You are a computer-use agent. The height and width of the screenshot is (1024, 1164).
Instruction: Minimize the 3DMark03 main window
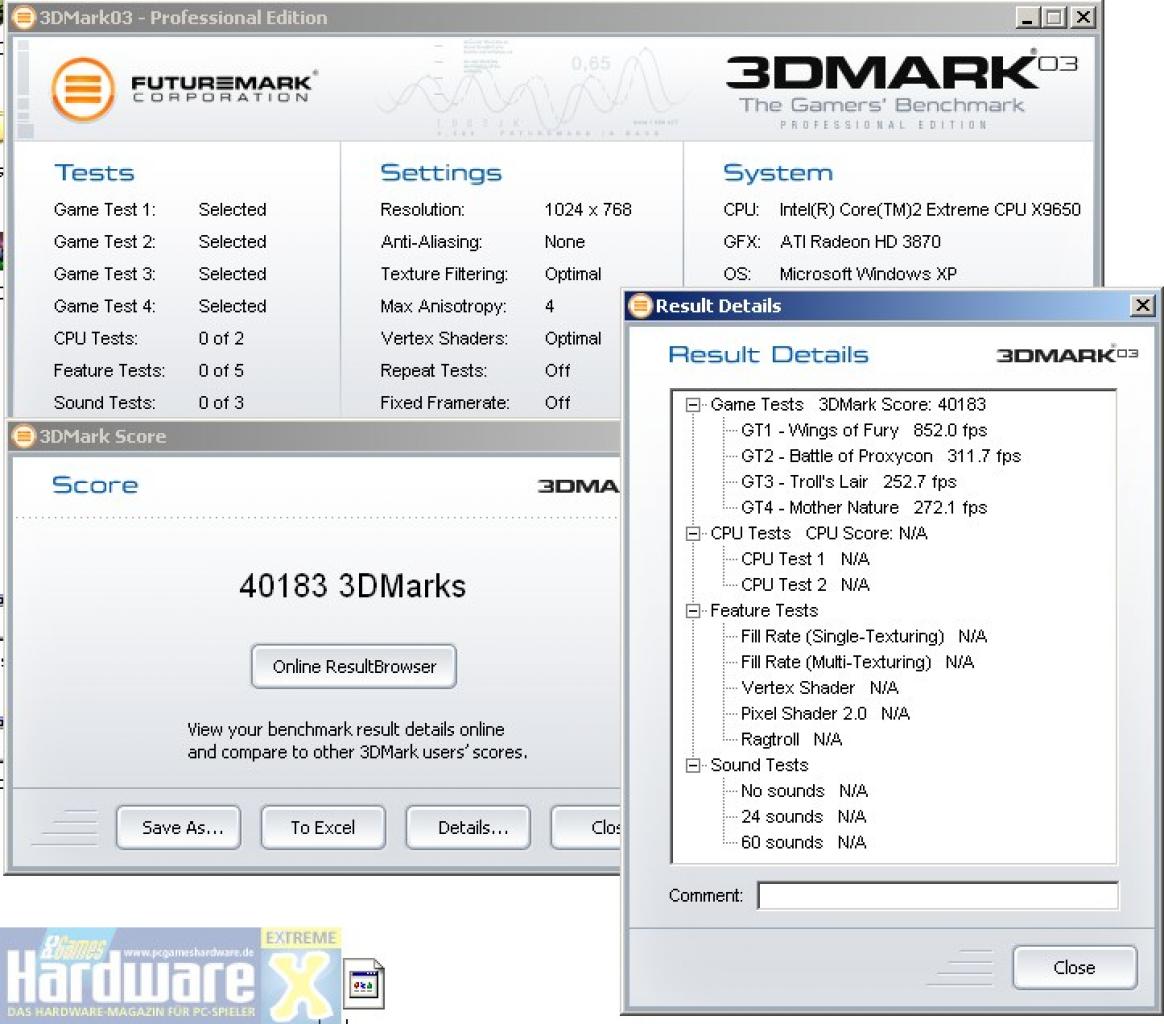coord(1027,17)
